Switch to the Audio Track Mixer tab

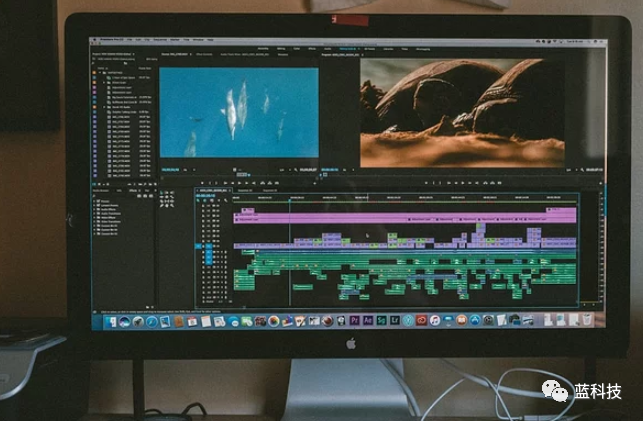coord(245,55)
